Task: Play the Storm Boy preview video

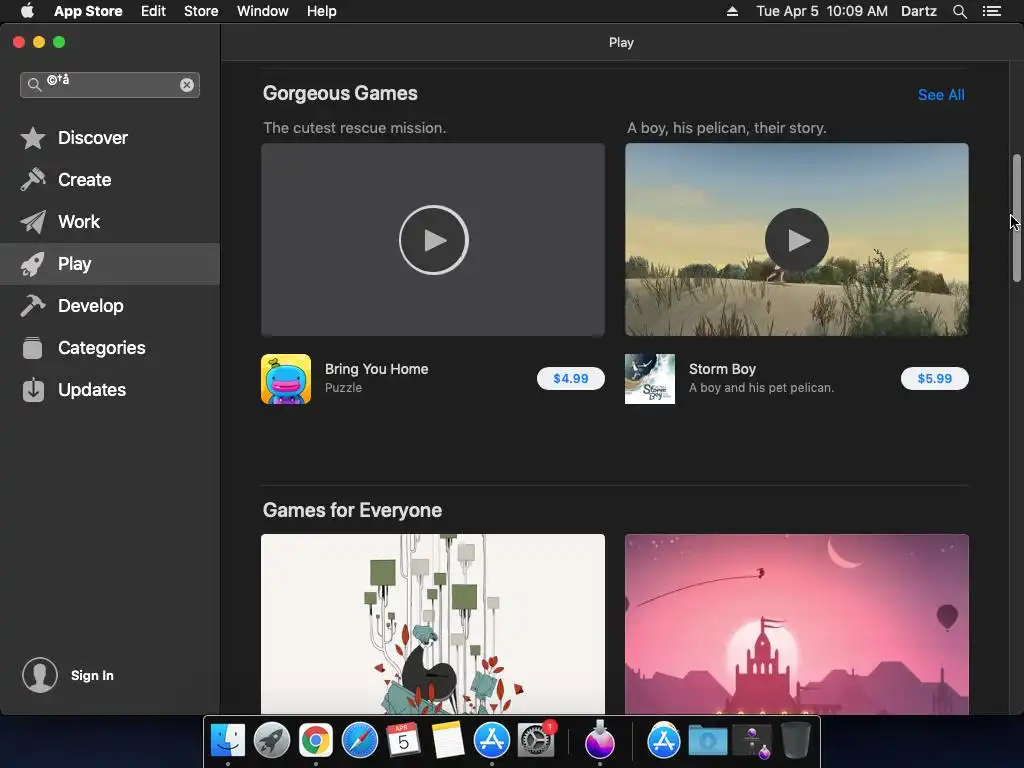Action: click(797, 240)
